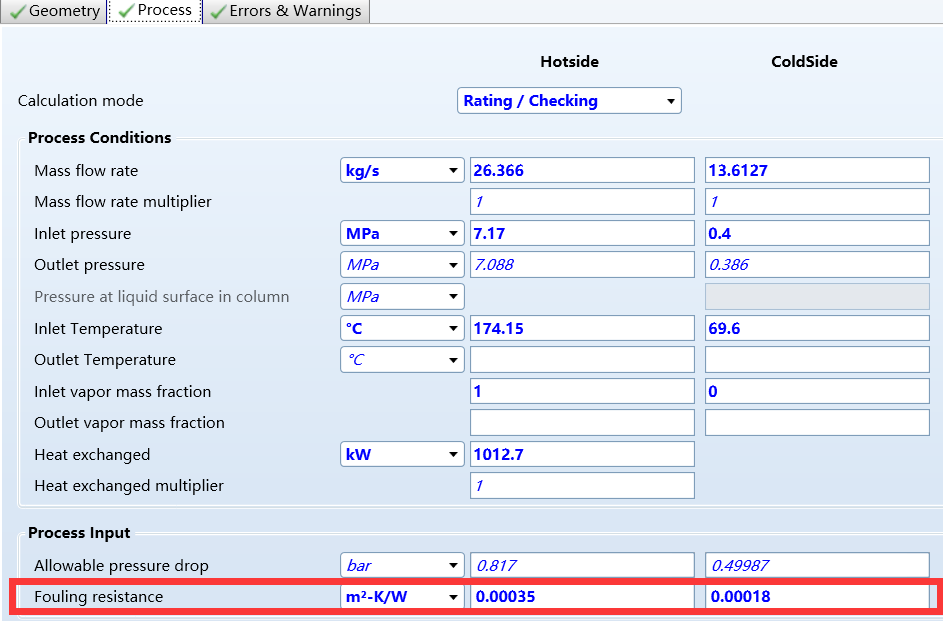
Task: Click the Mass flow rate multiplier label
Action: pos(123,201)
